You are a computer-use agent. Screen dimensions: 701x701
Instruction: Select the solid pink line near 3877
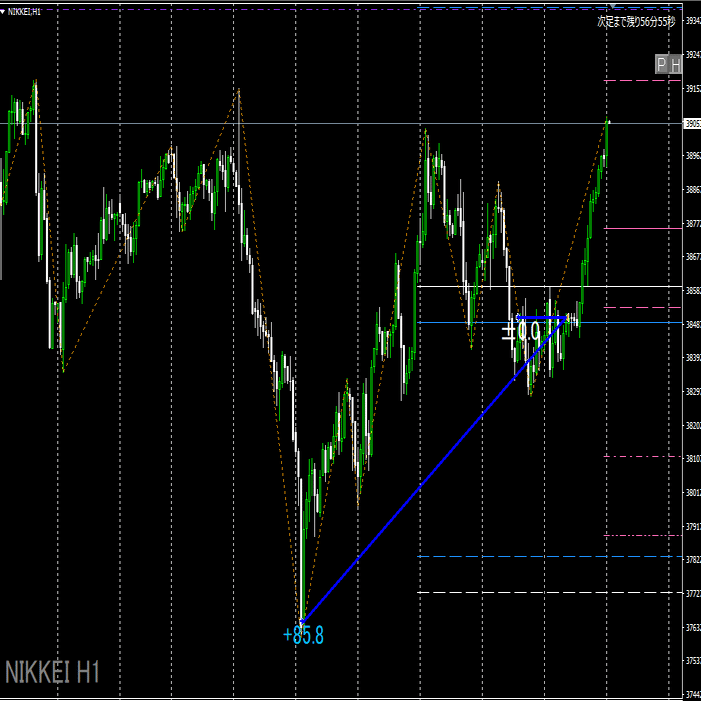coord(643,228)
